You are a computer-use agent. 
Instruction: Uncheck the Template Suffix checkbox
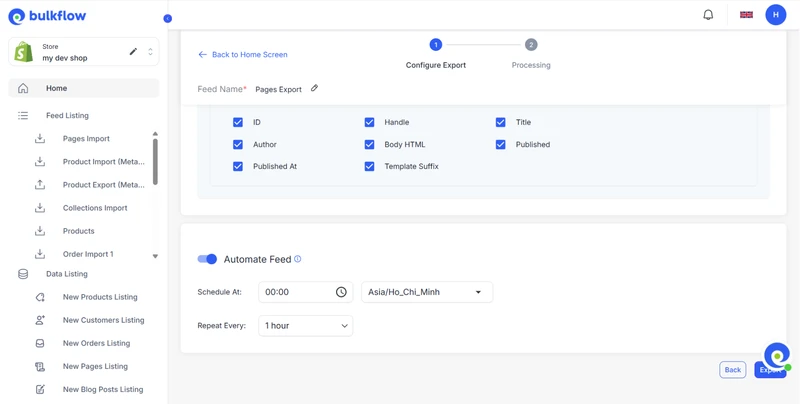(369, 166)
